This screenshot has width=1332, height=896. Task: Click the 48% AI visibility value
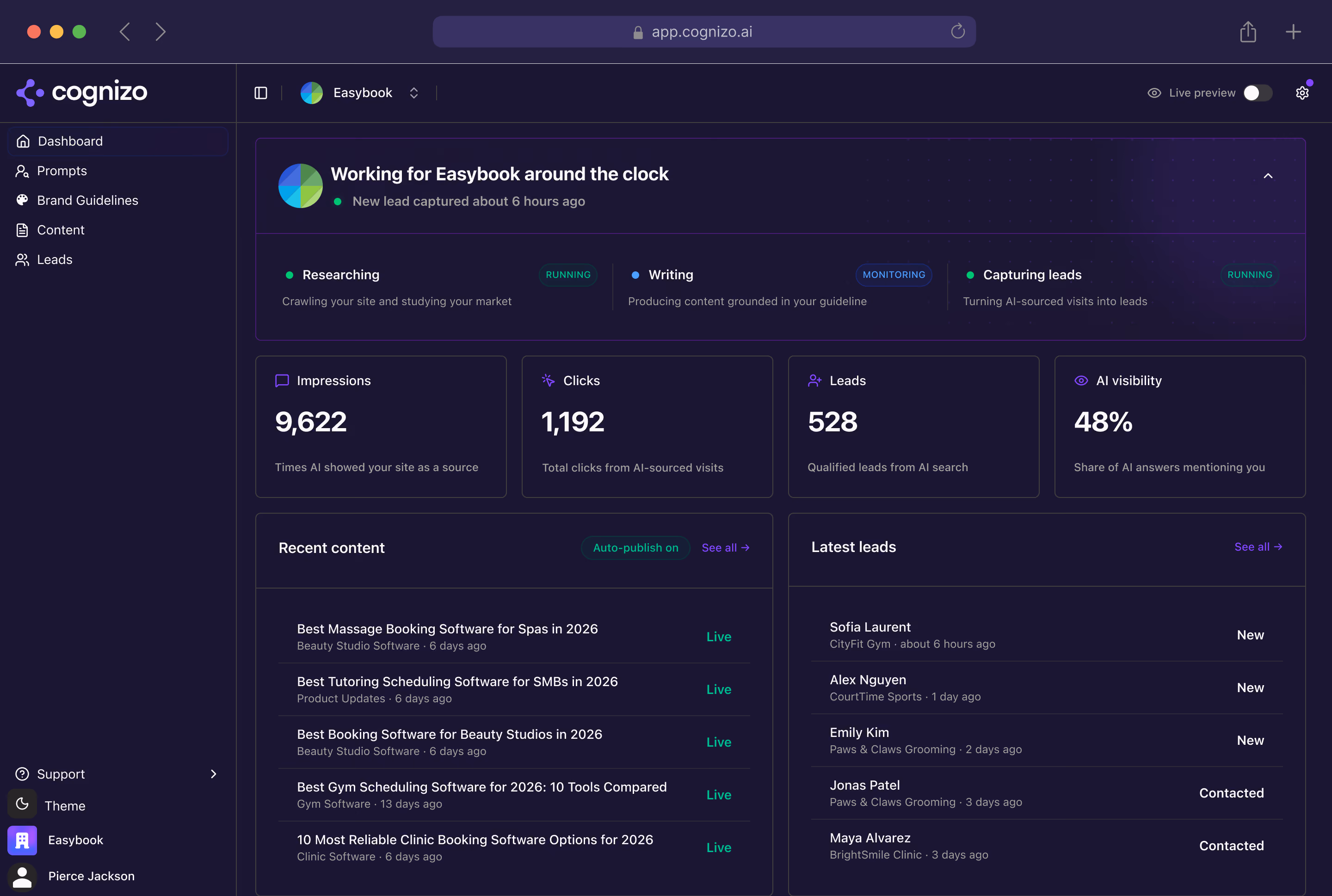coord(1104,423)
